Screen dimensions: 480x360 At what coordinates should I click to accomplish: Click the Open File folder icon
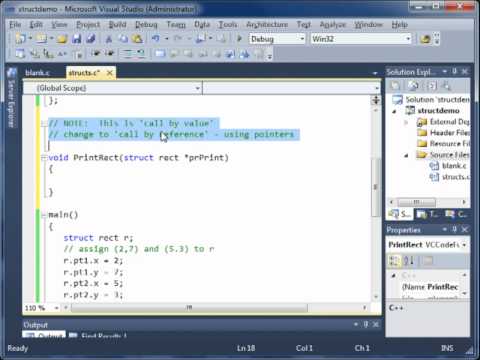click(x=62, y=39)
